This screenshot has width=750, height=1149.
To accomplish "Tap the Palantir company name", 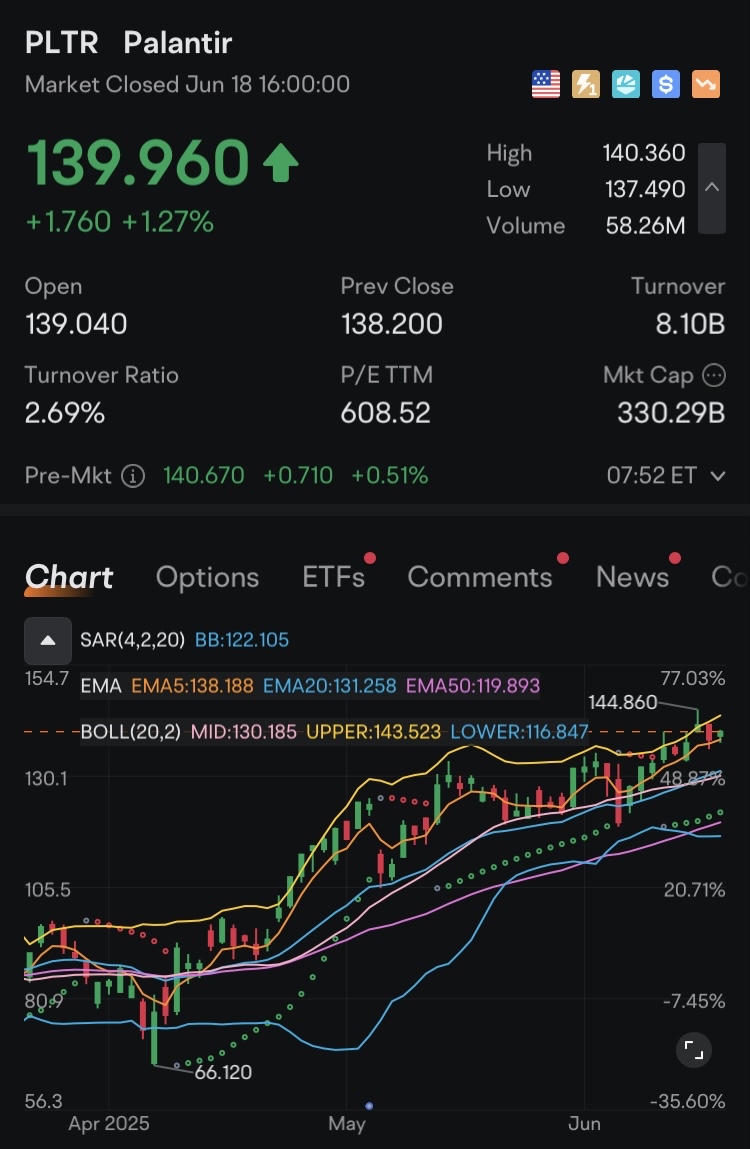I will [x=178, y=43].
